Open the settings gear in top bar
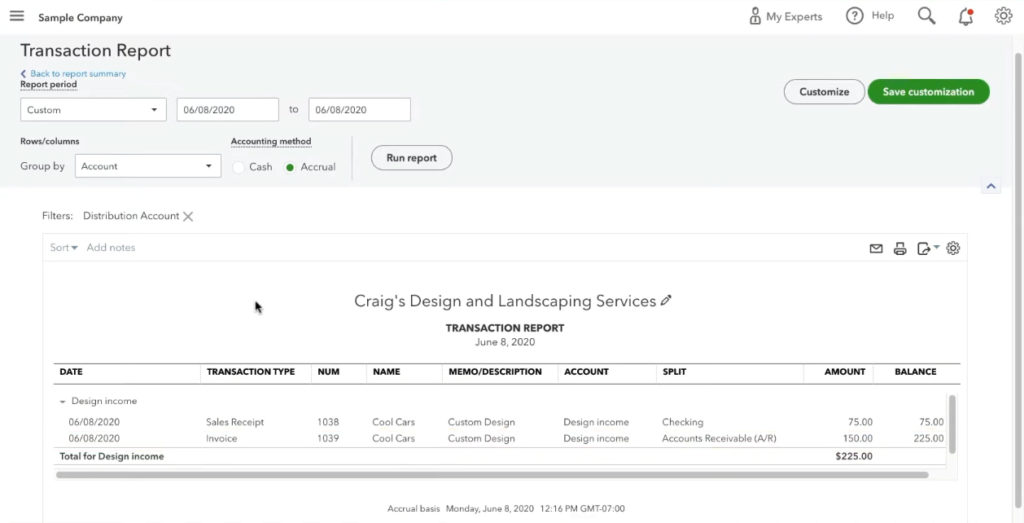The width and height of the screenshot is (1024, 523). click(1003, 16)
